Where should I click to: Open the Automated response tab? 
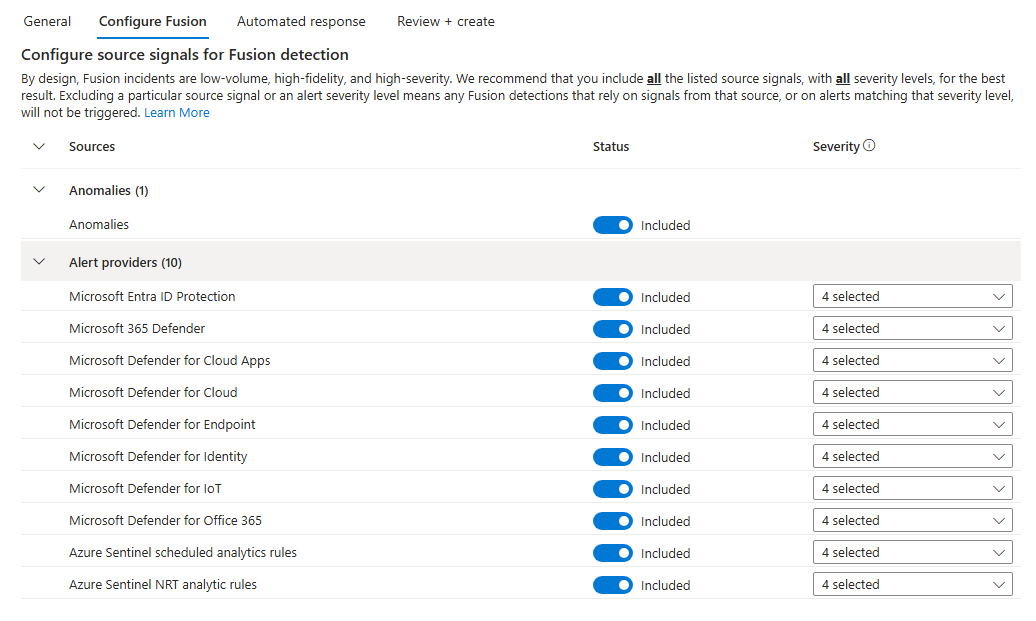[x=301, y=21]
